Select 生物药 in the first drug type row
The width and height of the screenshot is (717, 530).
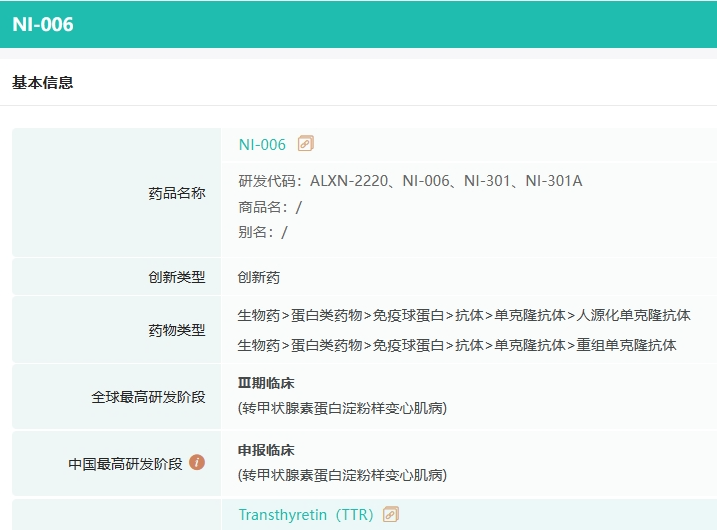[x=258, y=315]
